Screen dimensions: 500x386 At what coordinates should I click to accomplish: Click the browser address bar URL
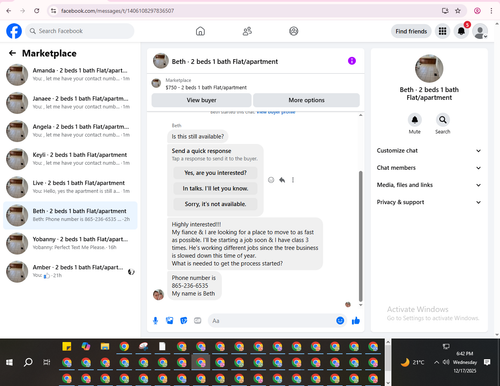click(117, 11)
